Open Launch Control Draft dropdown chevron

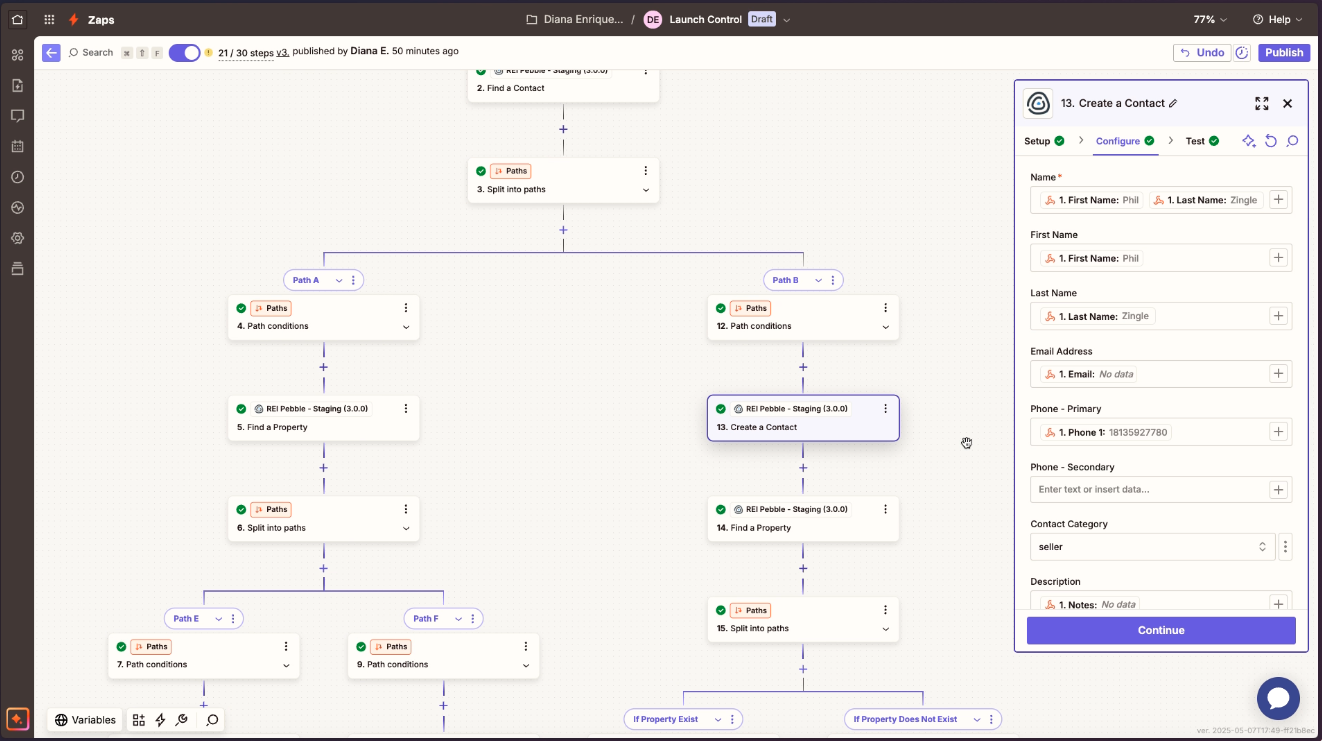click(787, 19)
